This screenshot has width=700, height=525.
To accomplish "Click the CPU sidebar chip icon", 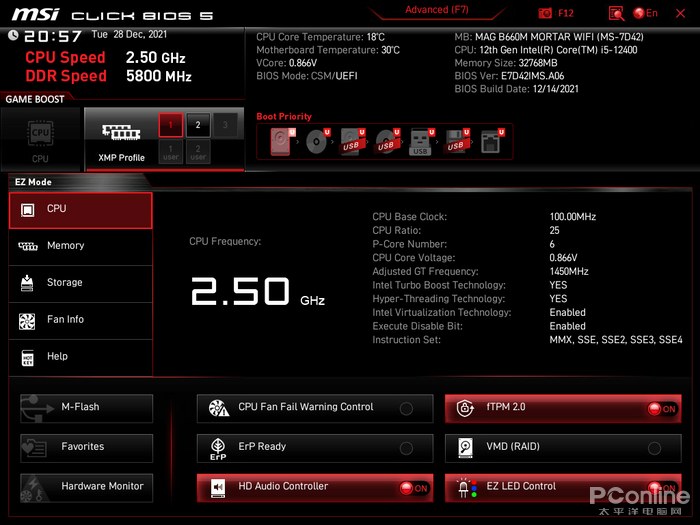I will click(28, 210).
